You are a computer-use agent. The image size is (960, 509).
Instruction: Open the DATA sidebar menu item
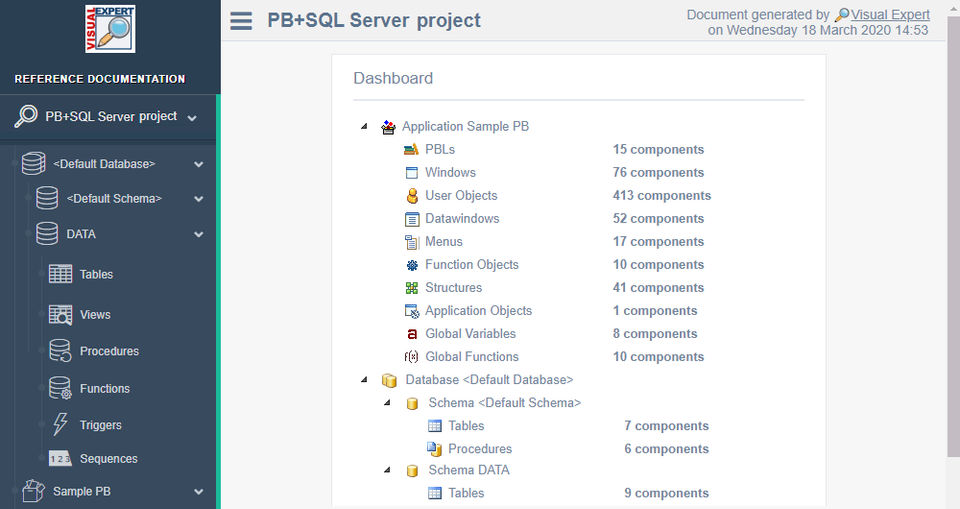pyautogui.click(x=81, y=234)
